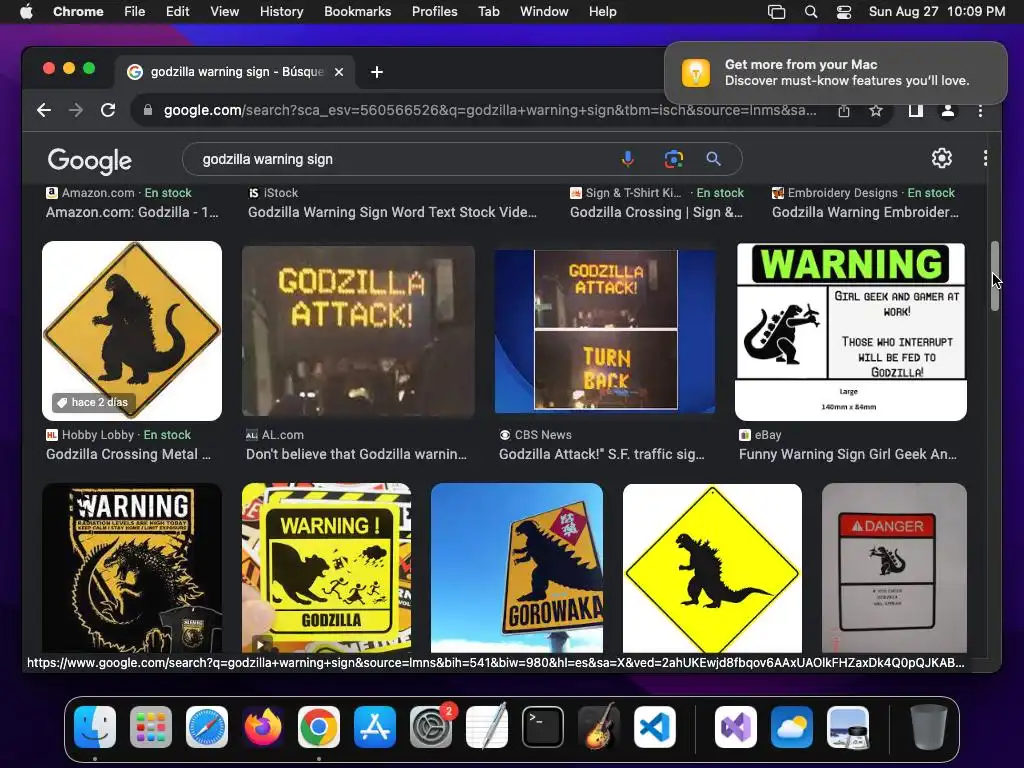1024x768 pixels.
Task: Start voice search with microphone icon
Action: 628,159
